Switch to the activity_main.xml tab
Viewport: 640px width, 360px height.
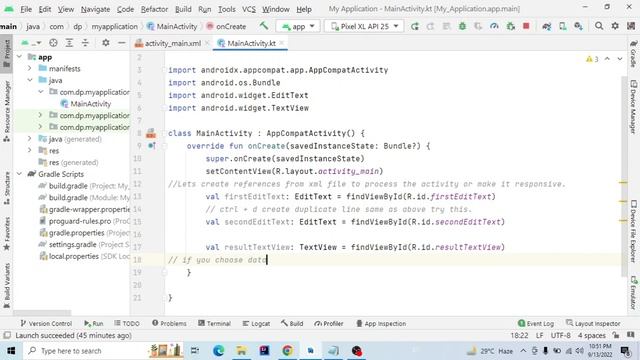pyautogui.click(x=173, y=43)
